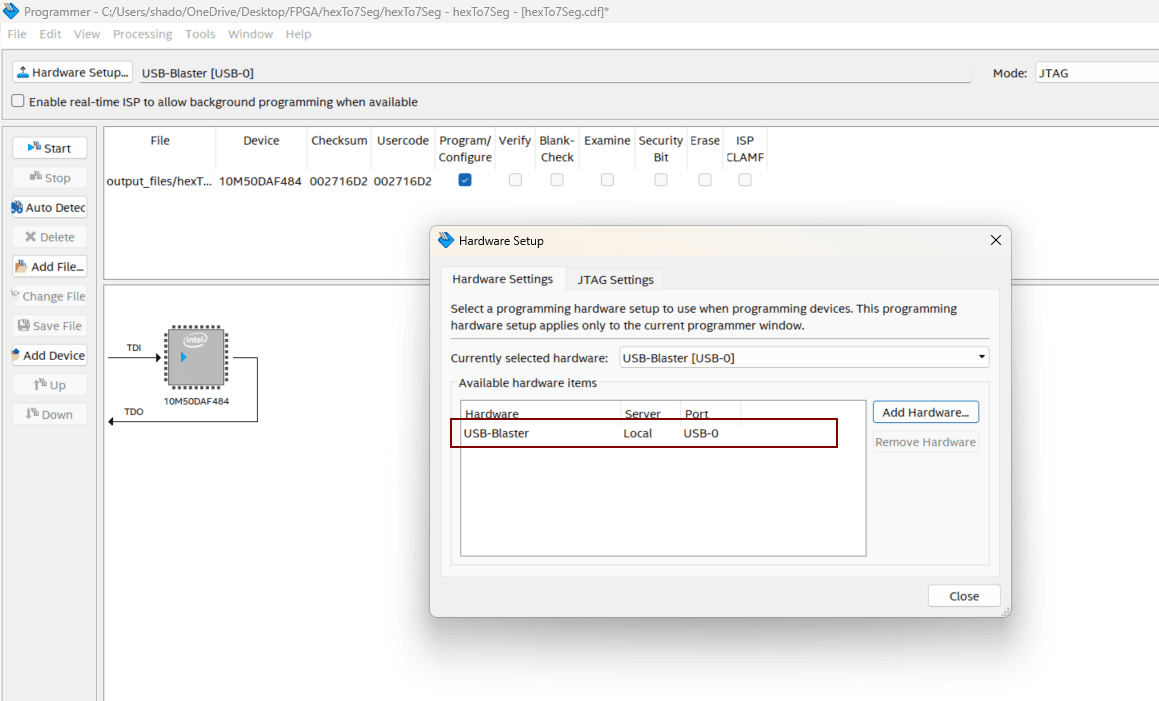This screenshot has width=1159, height=701.
Task: Click the Remove Hardware button
Action: tap(925, 441)
